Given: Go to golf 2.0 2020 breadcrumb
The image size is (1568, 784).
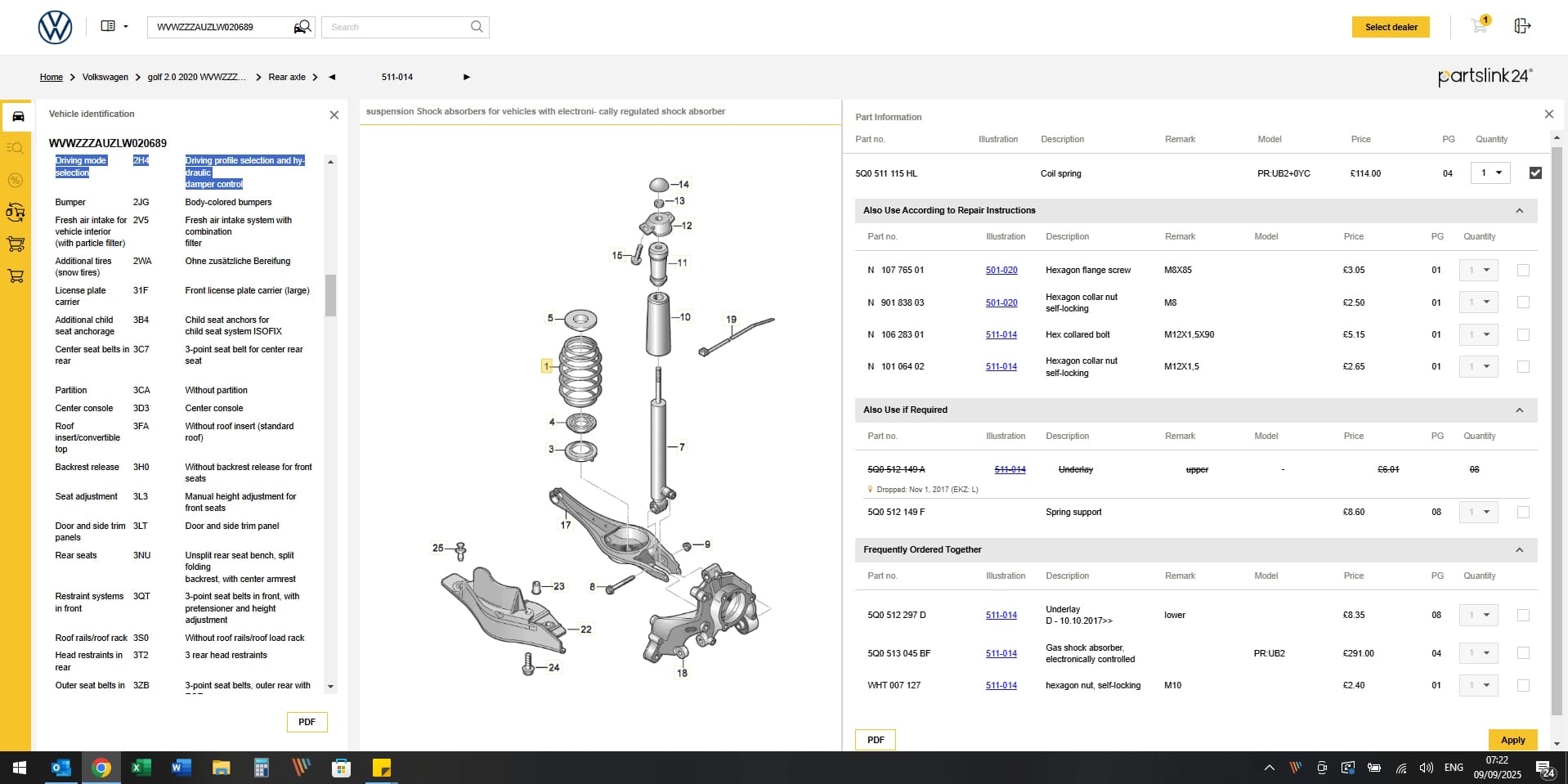Looking at the screenshot, I should click(x=196, y=77).
